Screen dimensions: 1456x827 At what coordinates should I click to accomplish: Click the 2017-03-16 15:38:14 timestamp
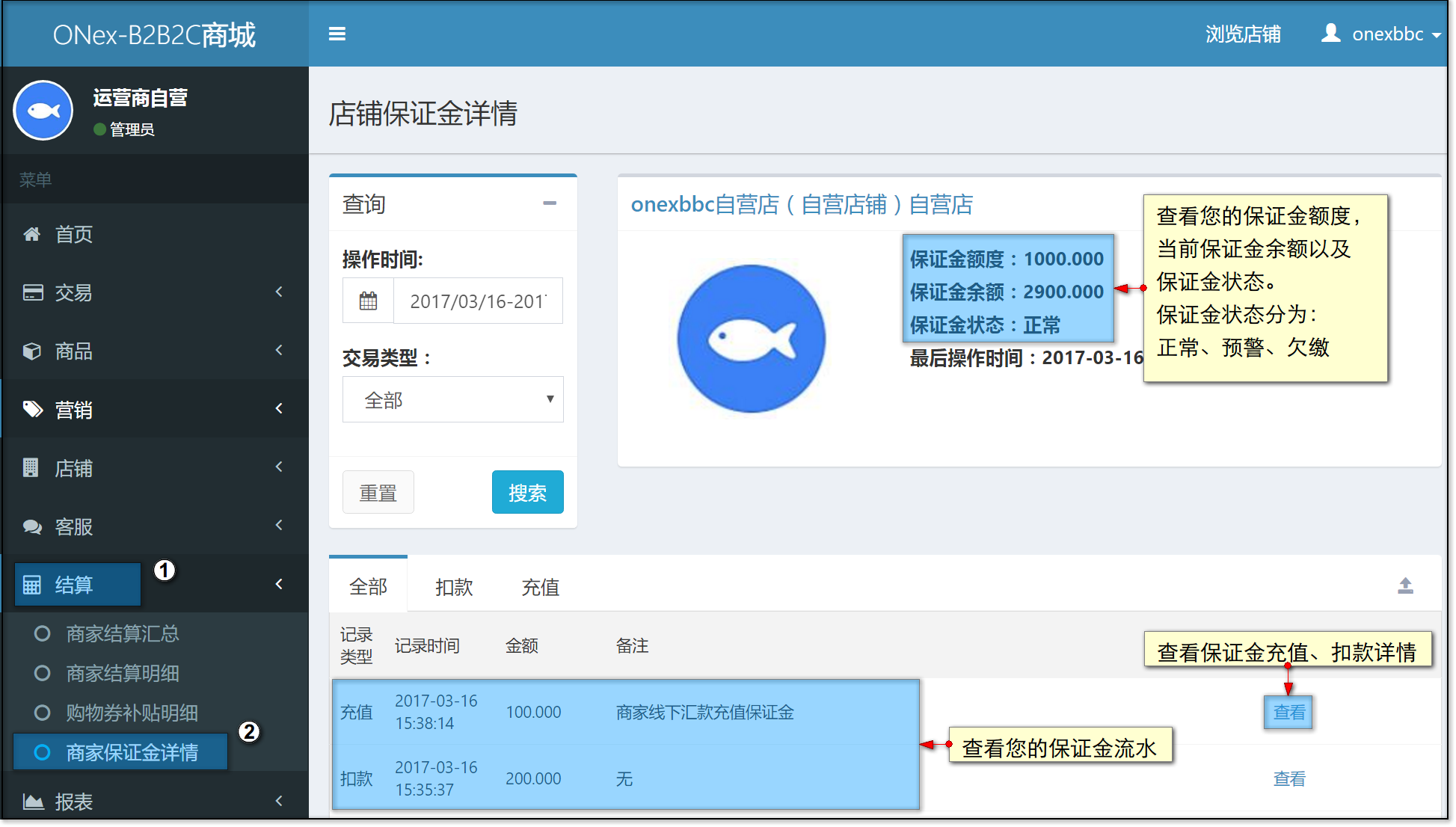coord(436,712)
